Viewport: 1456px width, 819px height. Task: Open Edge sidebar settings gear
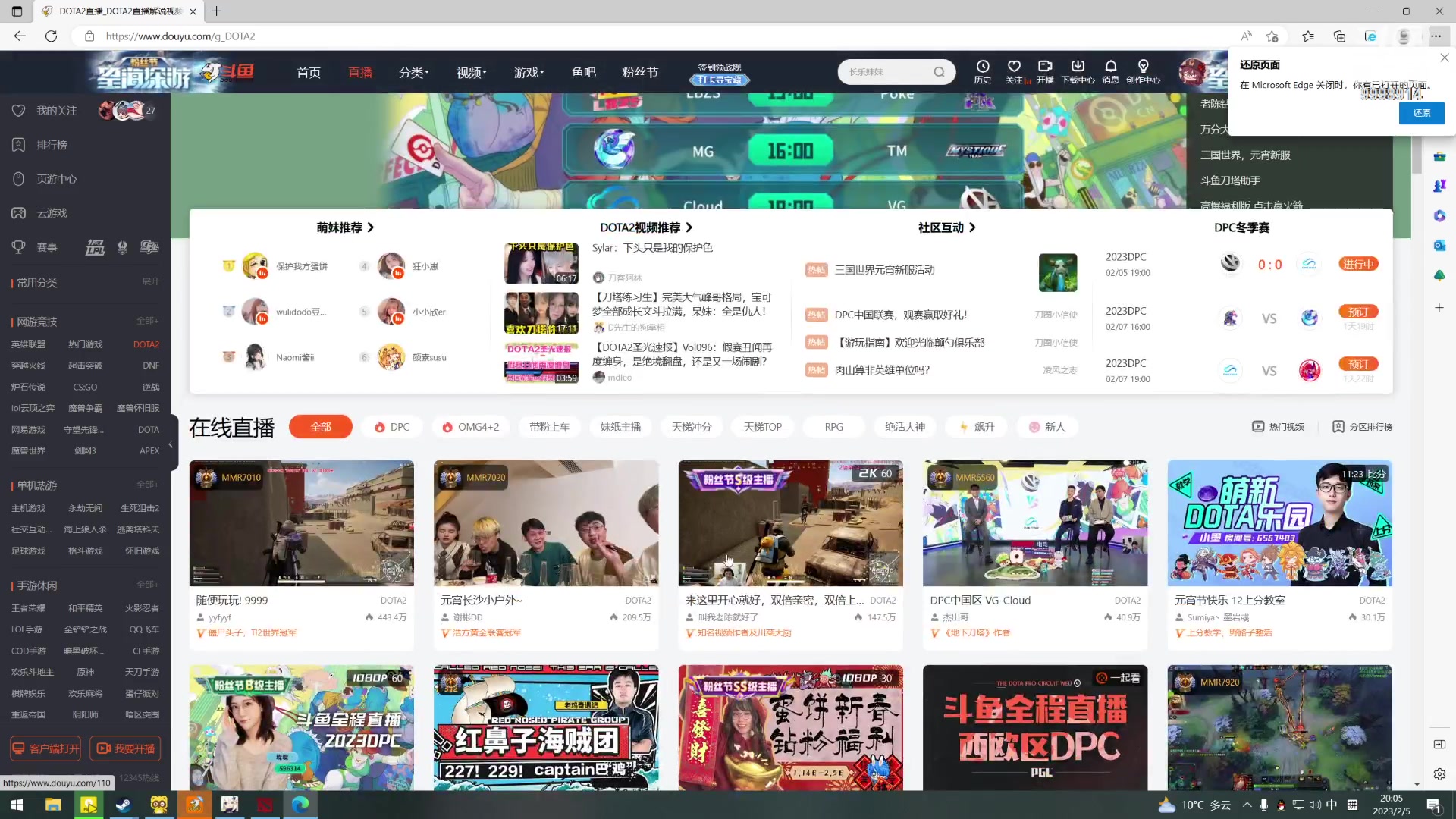point(1439,774)
